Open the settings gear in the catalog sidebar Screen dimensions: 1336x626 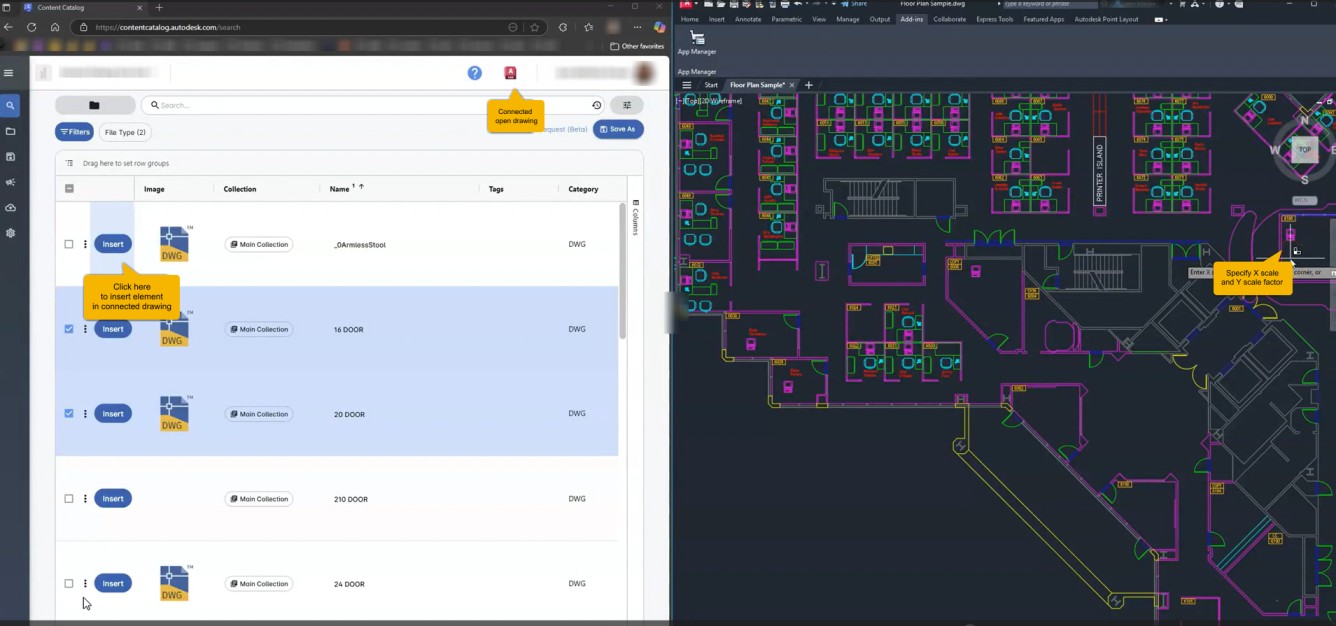coord(10,233)
